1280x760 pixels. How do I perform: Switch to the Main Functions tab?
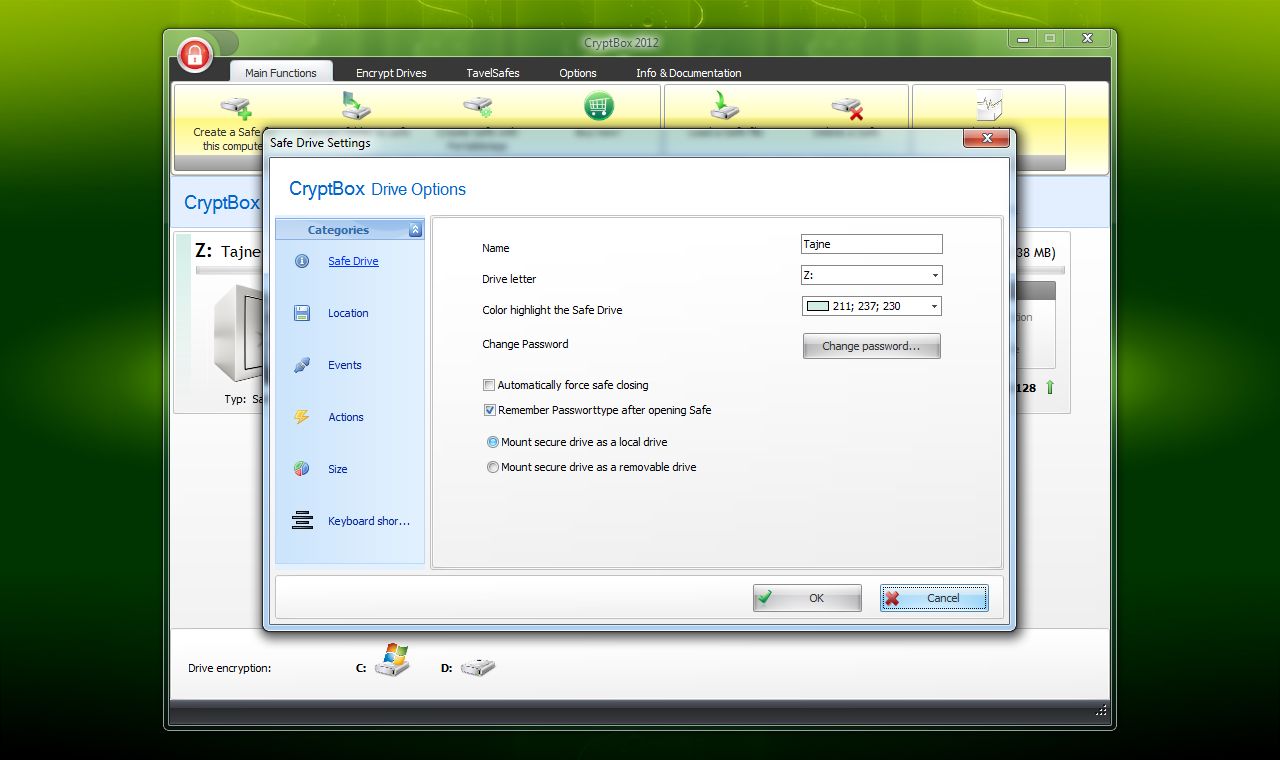[281, 73]
